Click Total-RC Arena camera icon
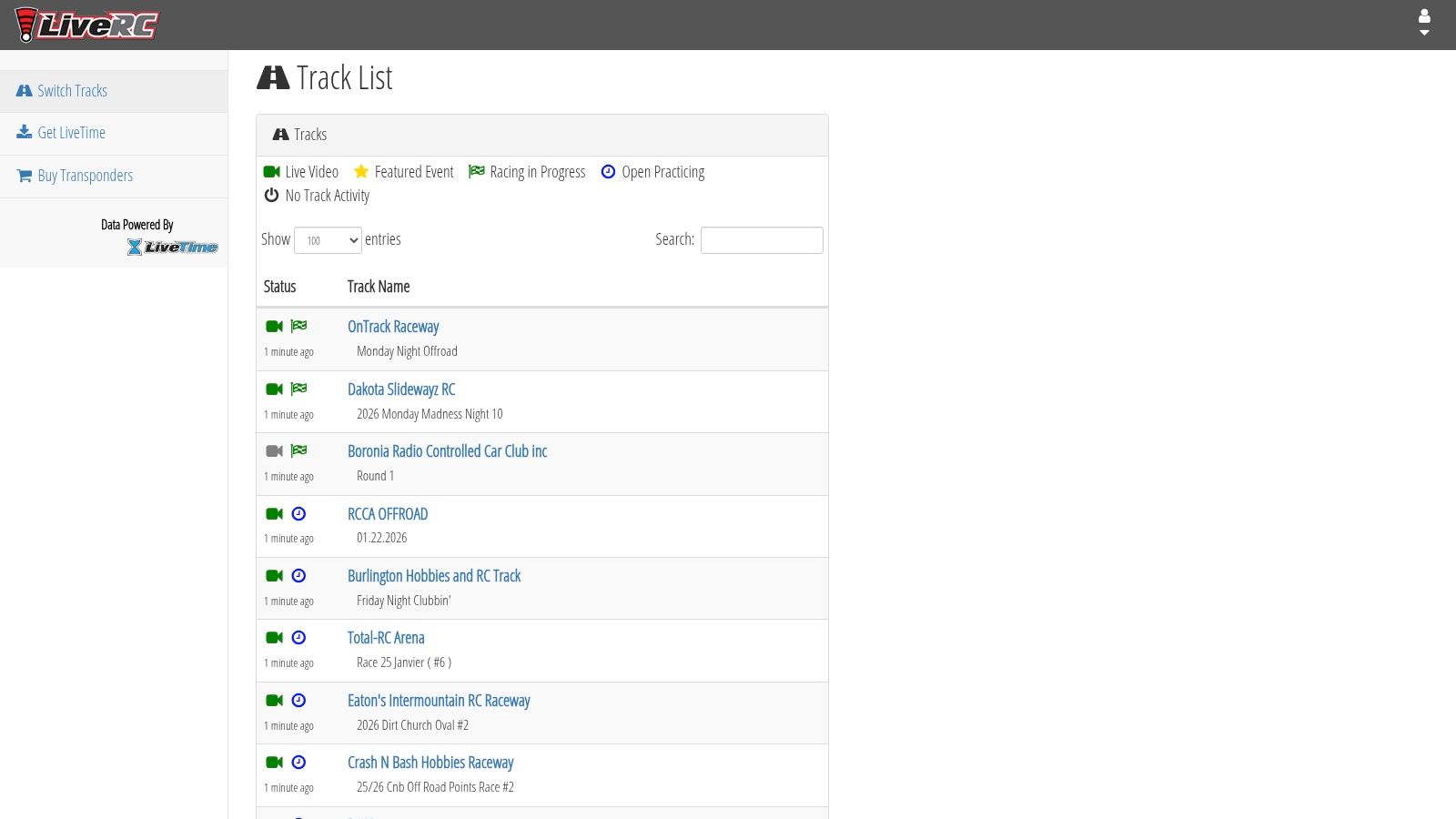This screenshot has width=1456, height=819. 274,638
